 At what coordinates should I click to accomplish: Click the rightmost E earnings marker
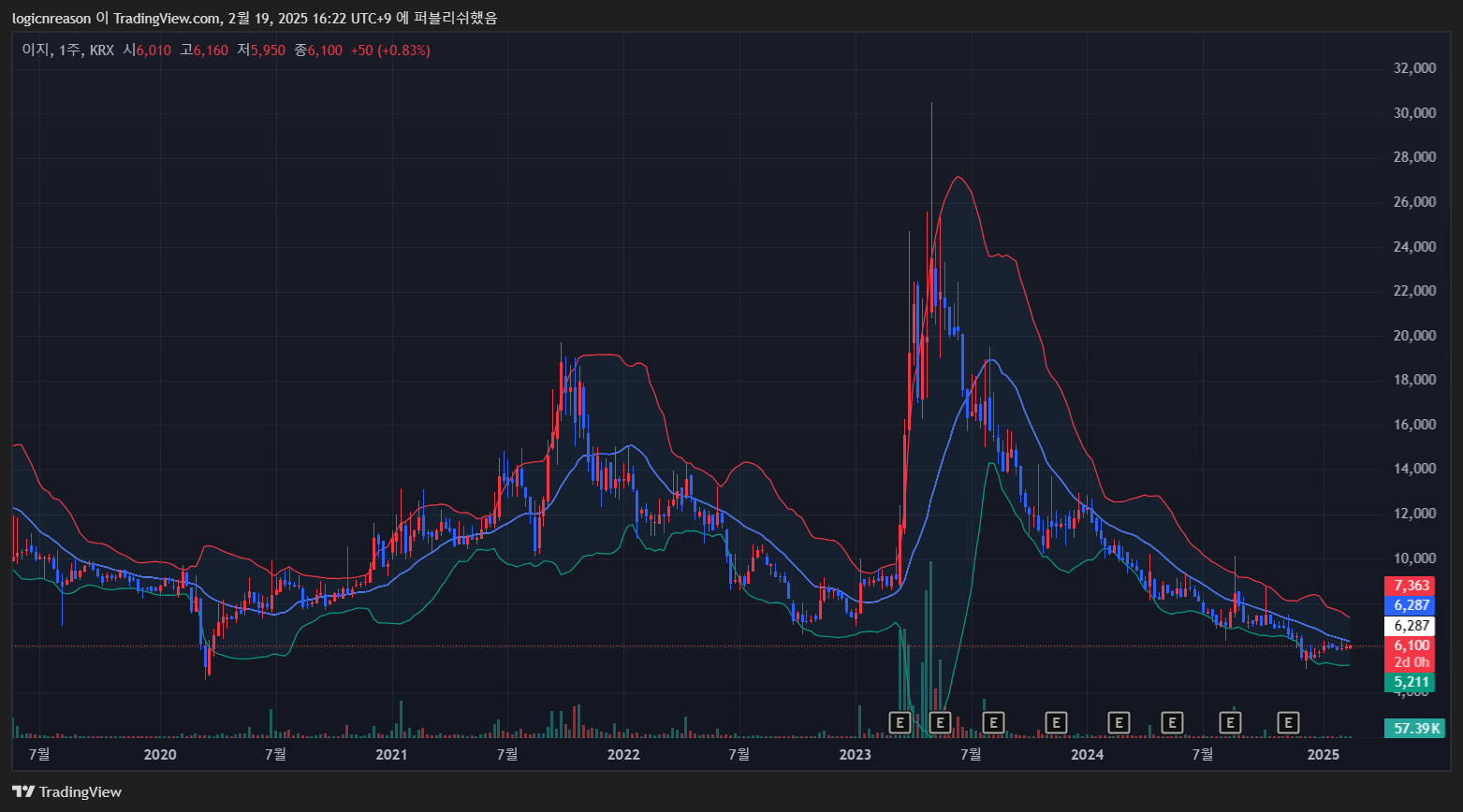1289,722
